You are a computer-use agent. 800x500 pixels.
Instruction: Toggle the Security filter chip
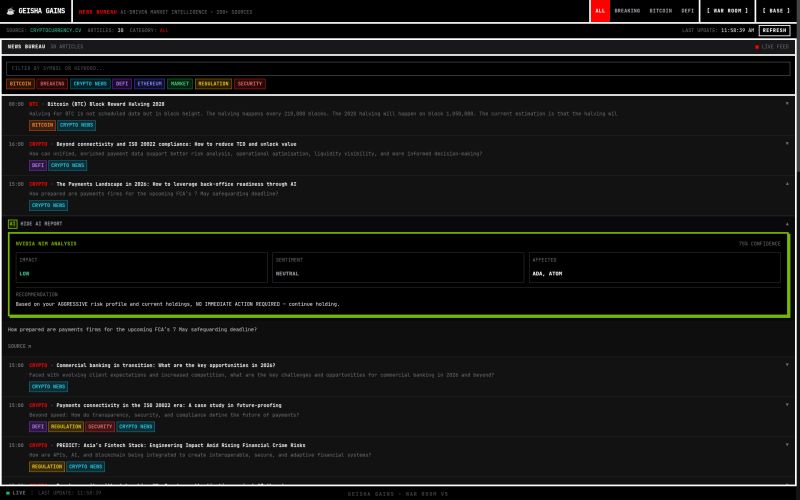(250, 84)
